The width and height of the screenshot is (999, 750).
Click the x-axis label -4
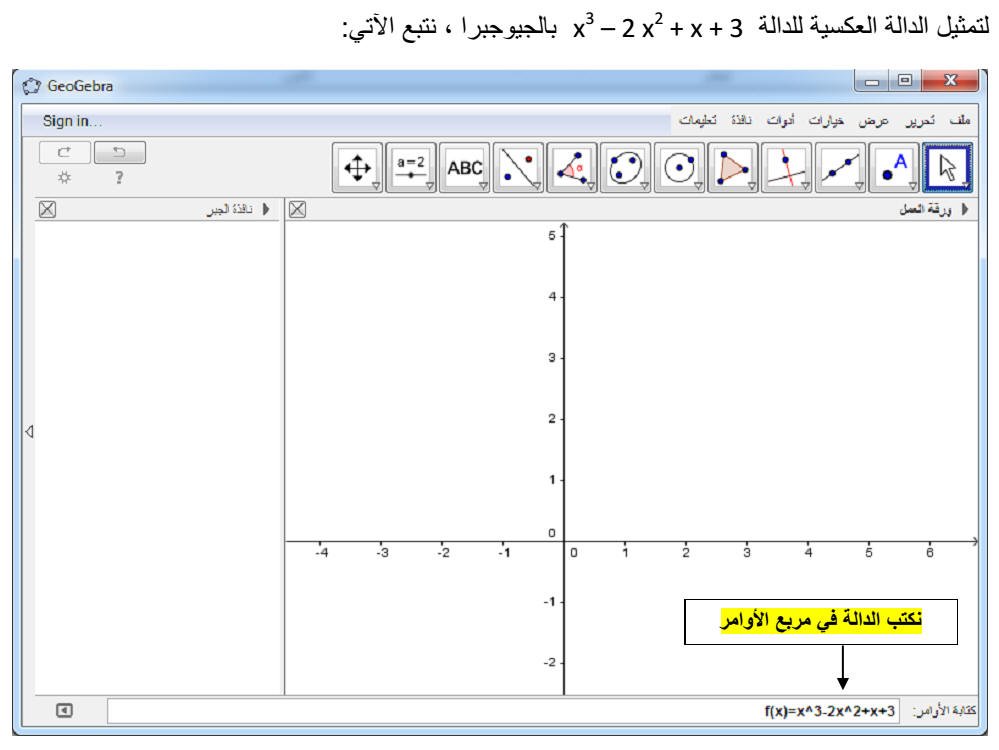[x=322, y=552]
